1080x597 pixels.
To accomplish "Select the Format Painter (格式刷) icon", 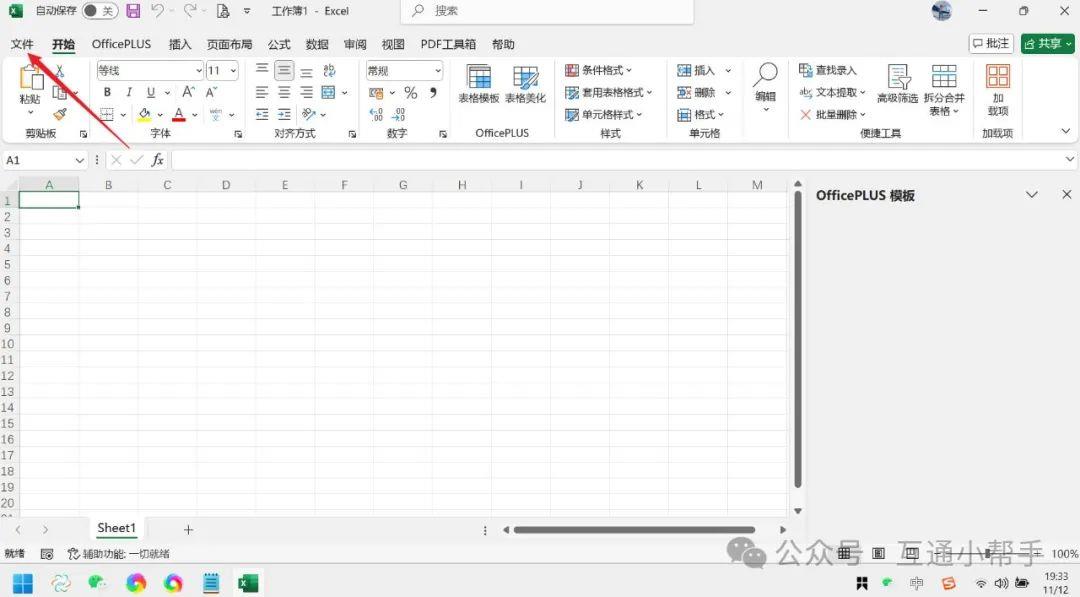I will click(x=60, y=113).
